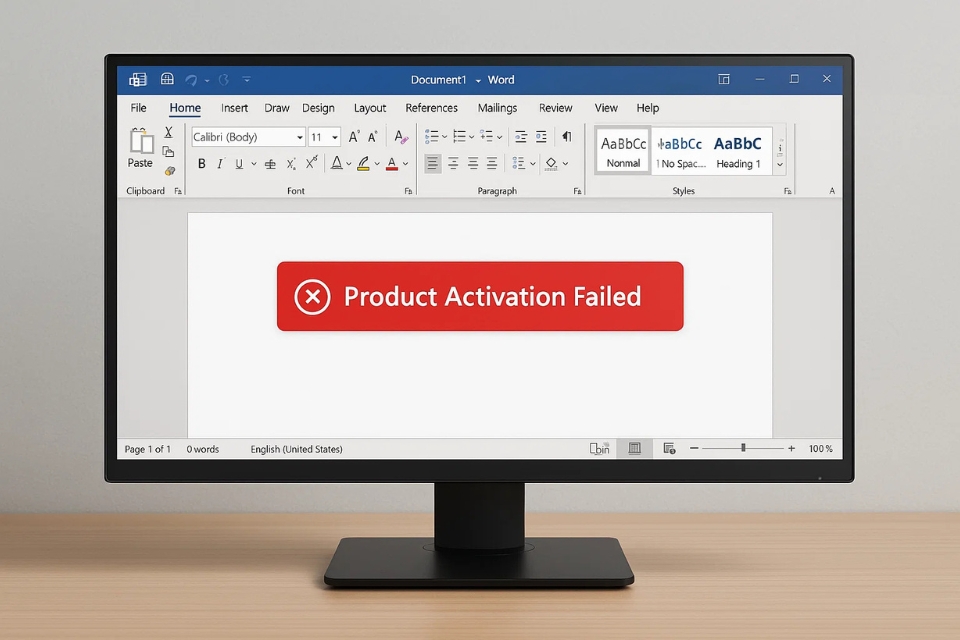Center-align the paragraph text
Viewport: 960px width, 640px height.
point(453,163)
